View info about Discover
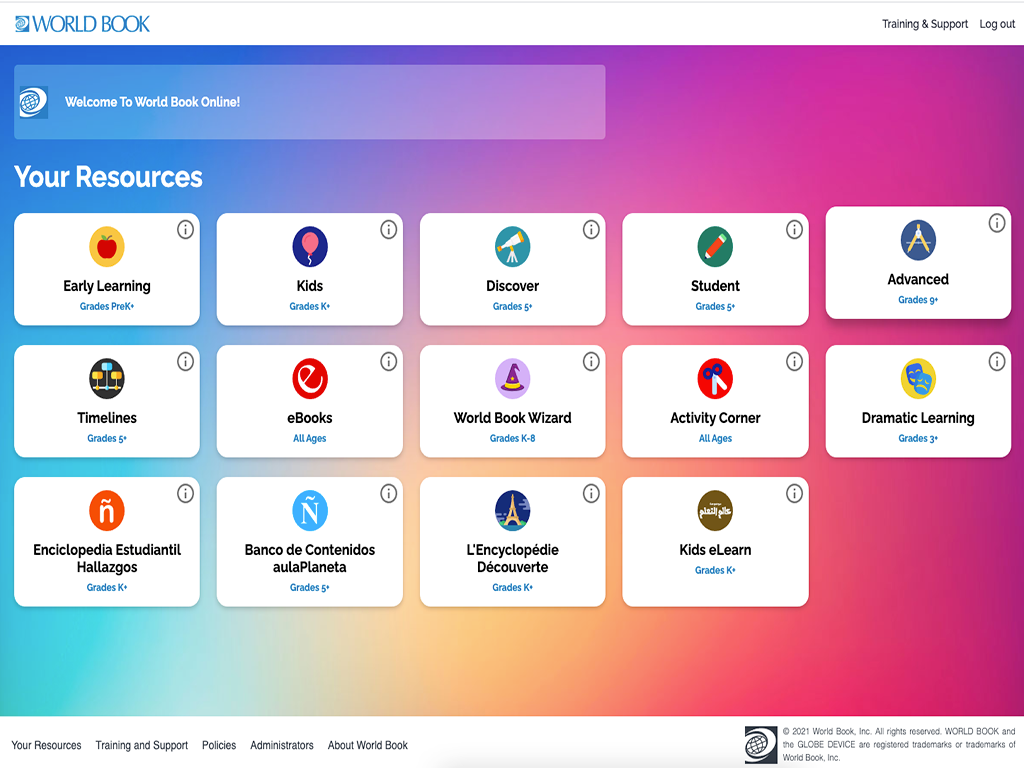Viewport: 1024px width, 768px height. (x=591, y=230)
